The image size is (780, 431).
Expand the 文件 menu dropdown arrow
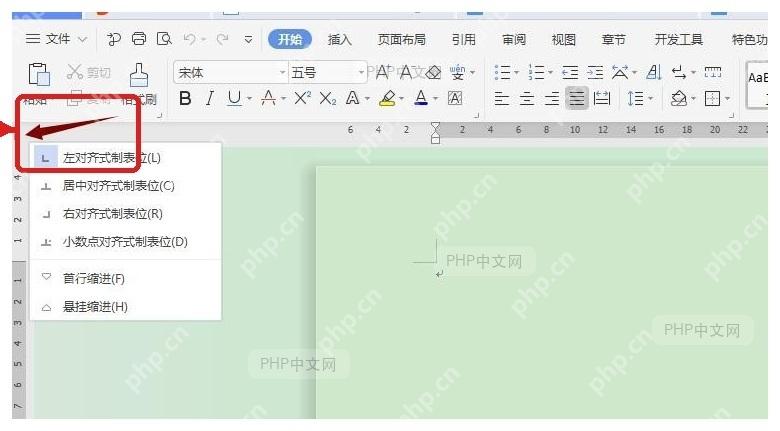[x=82, y=39]
